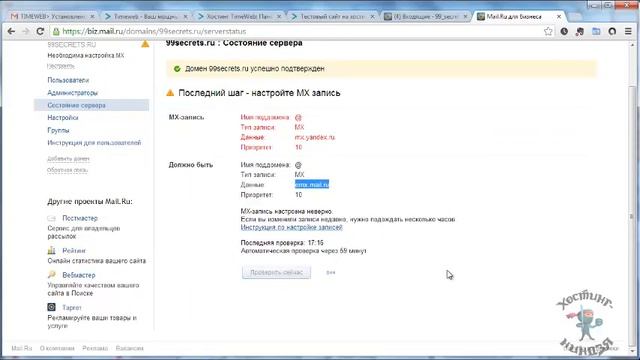Bookmark page with star icon
The width and height of the screenshot is (640, 360).
coord(548,31)
